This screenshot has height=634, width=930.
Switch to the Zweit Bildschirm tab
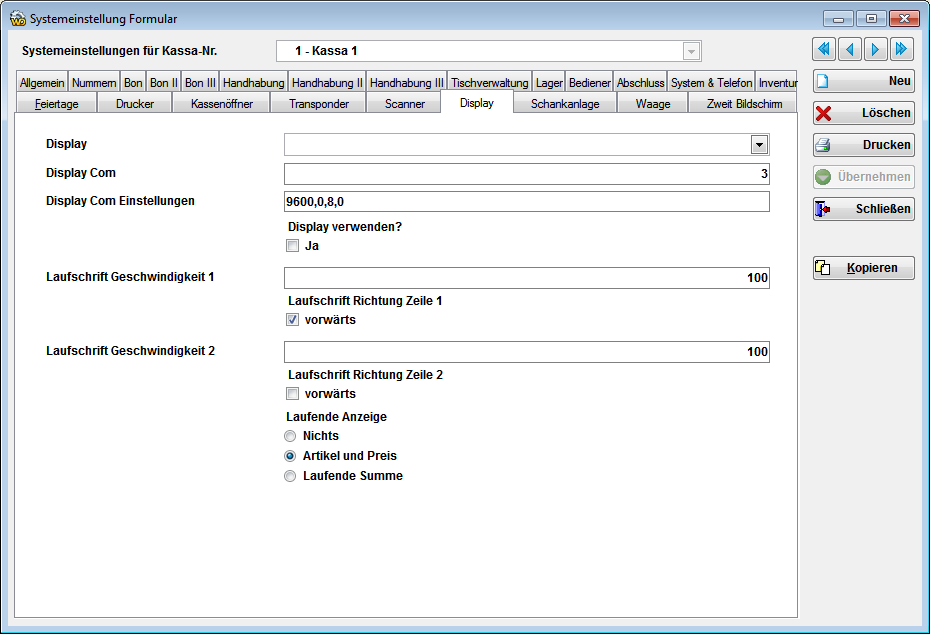(744, 104)
